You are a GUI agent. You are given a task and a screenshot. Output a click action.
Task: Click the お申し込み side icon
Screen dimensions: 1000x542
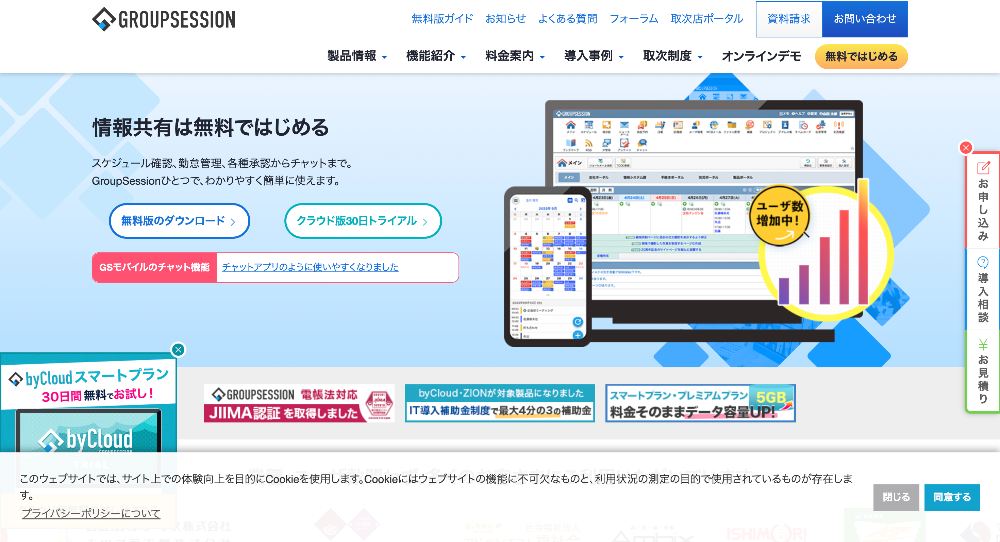tap(983, 200)
